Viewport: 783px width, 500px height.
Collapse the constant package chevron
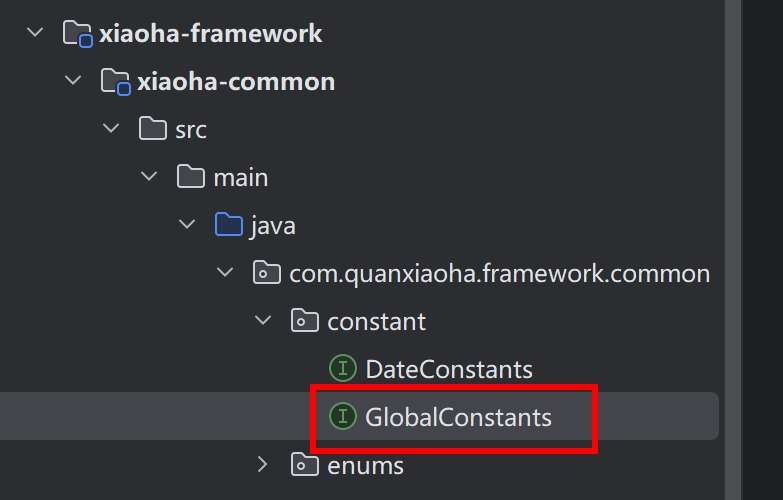pyautogui.click(x=263, y=321)
